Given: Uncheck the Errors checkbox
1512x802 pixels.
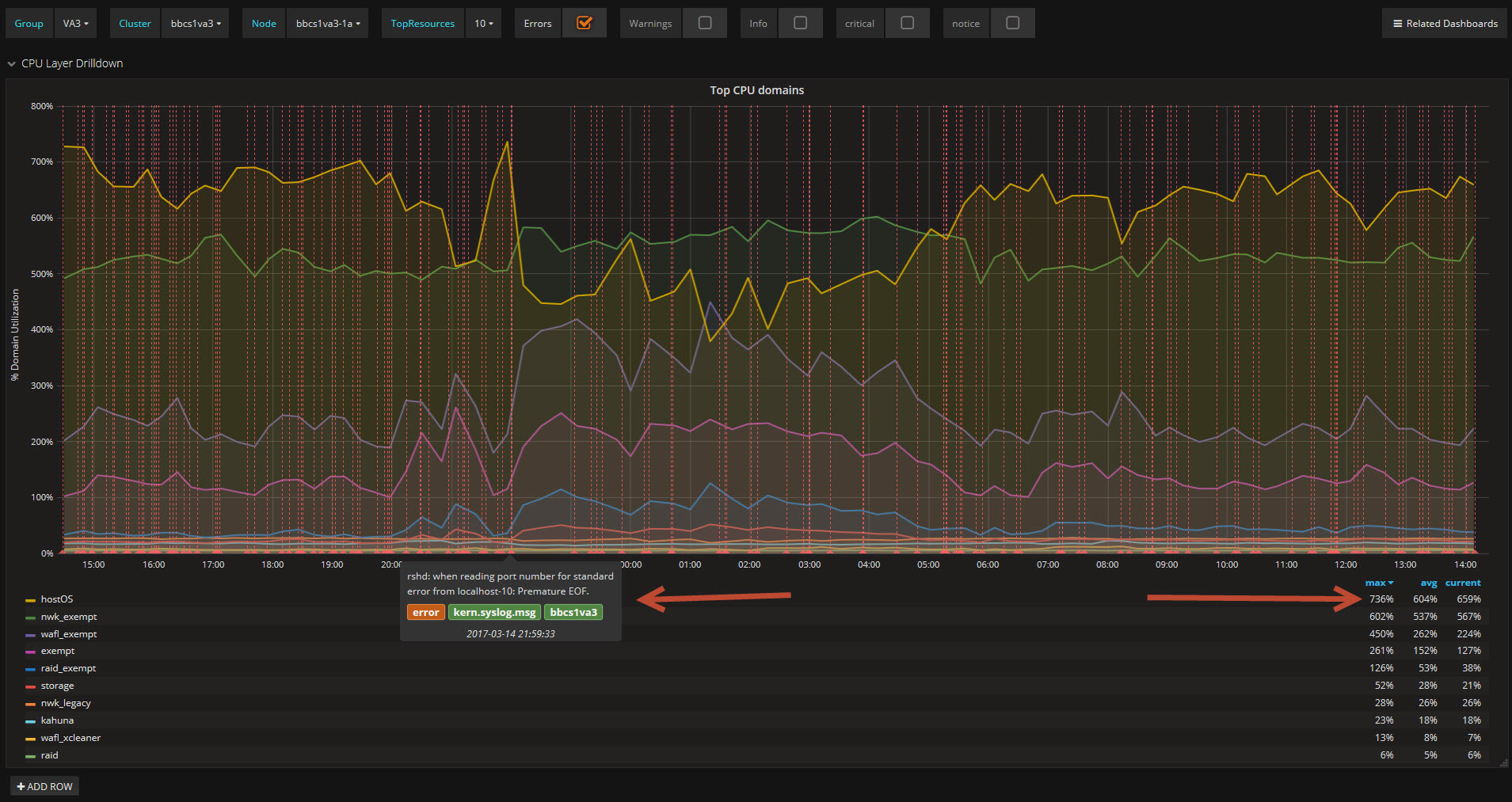Looking at the screenshot, I should pyautogui.click(x=584, y=23).
